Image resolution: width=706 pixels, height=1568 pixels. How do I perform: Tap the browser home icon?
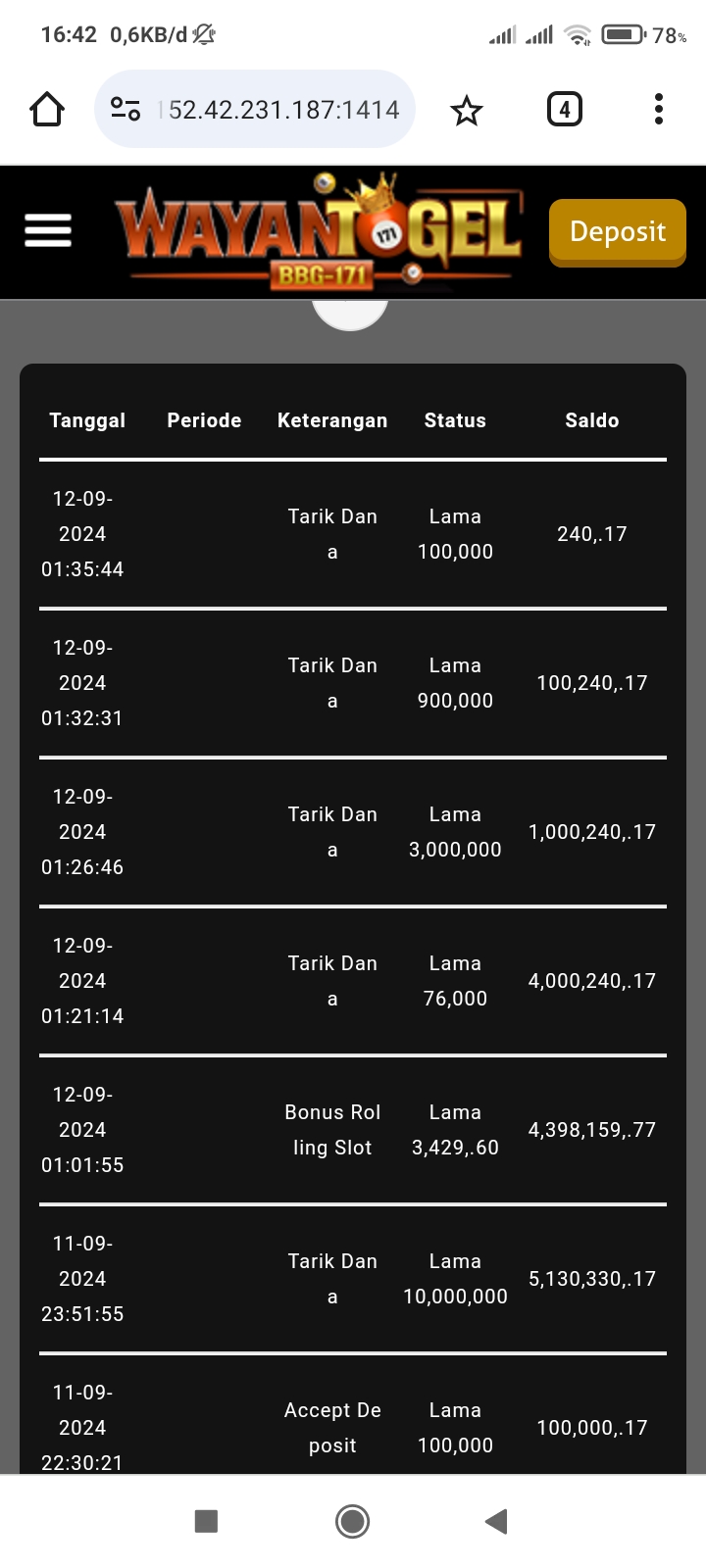47,110
